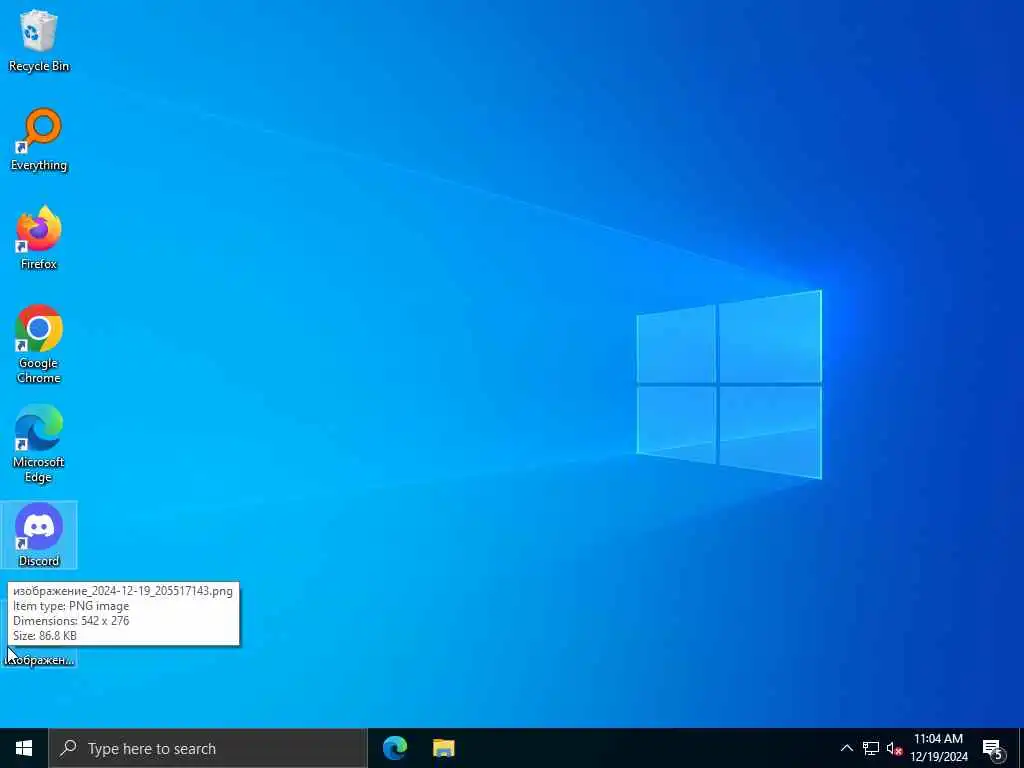This screenshot has height=768, width=1024.
Task: Select the Google Chrome desktop shortcut
Action: 39,344
